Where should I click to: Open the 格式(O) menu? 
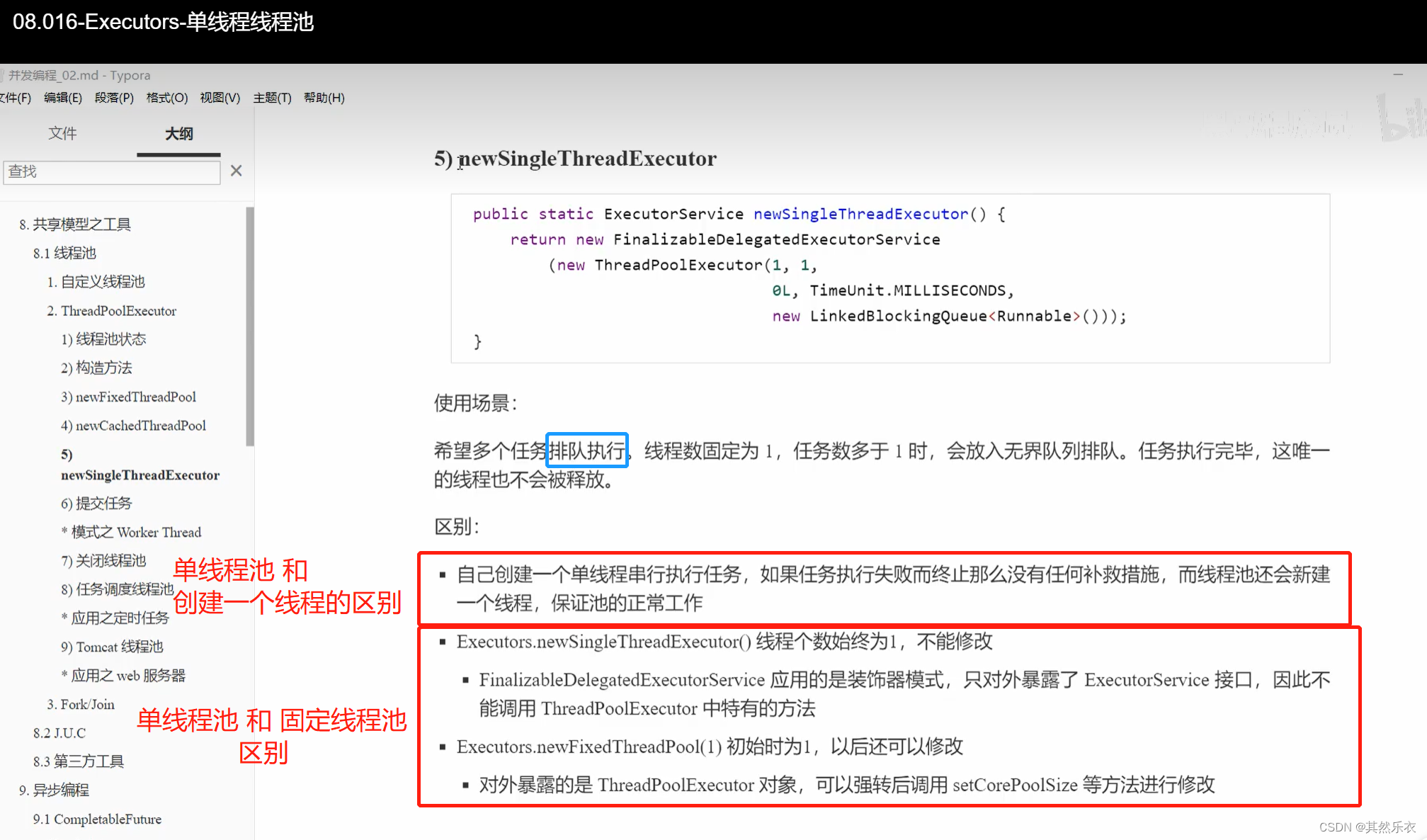(167, 98)
